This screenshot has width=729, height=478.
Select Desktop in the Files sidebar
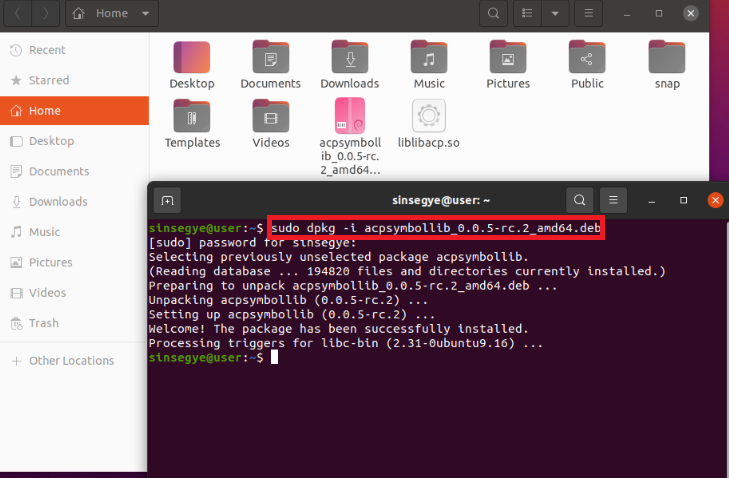[74, 141]
